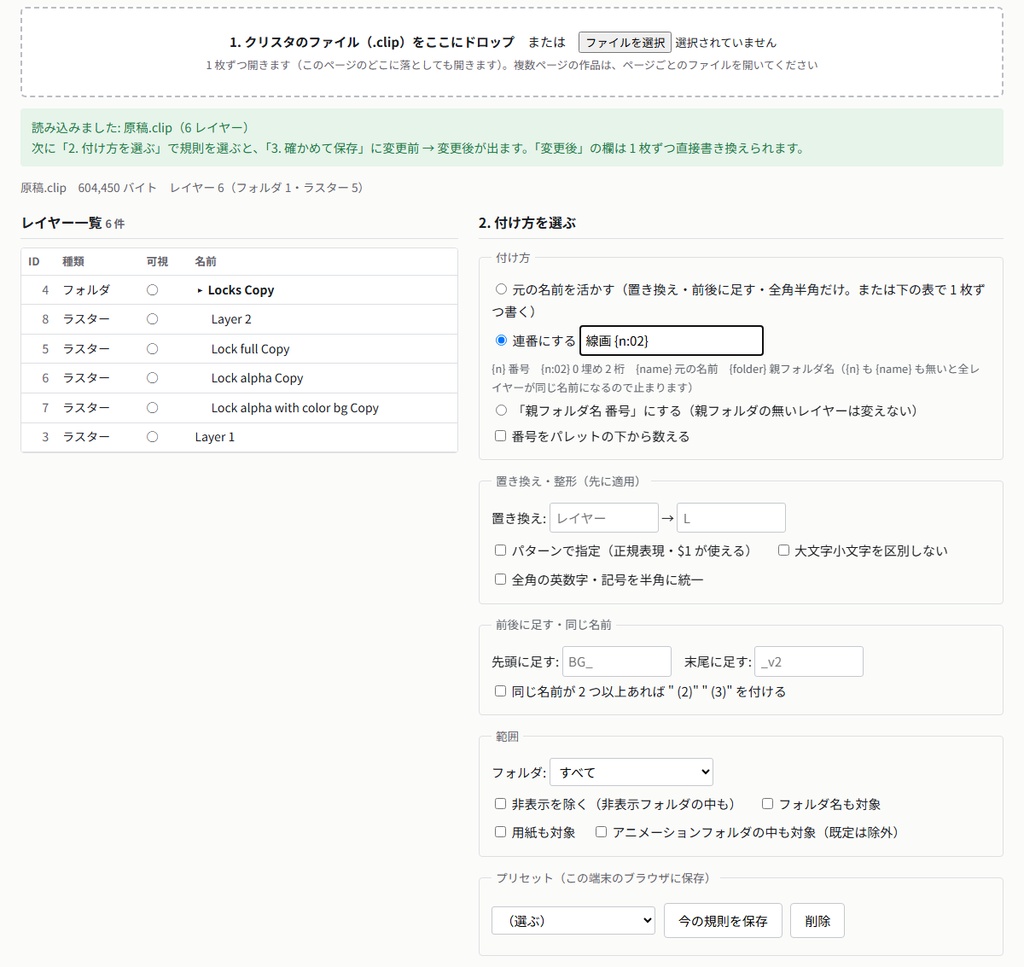
Task: Click the 種類 column header
Action: click(x=73, y=261)
